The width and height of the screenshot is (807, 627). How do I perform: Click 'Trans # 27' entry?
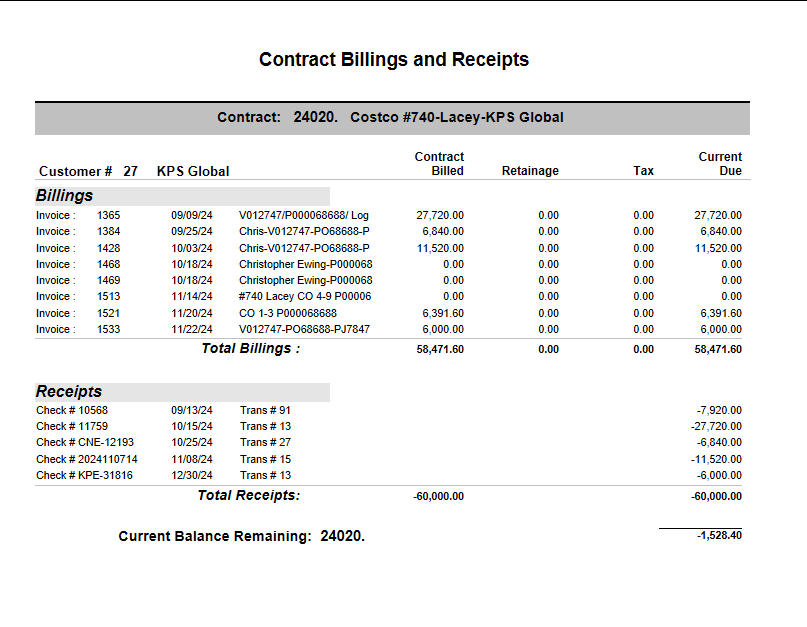pyautogui.click(x=265, y=442)
